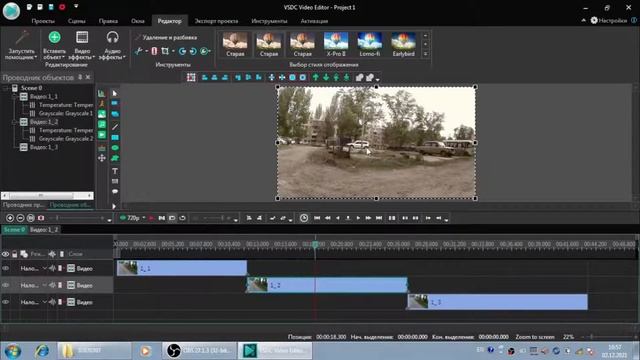640x360 pixels.
Task: Mute audio on the second Видео layer
Action: (52, 285)
